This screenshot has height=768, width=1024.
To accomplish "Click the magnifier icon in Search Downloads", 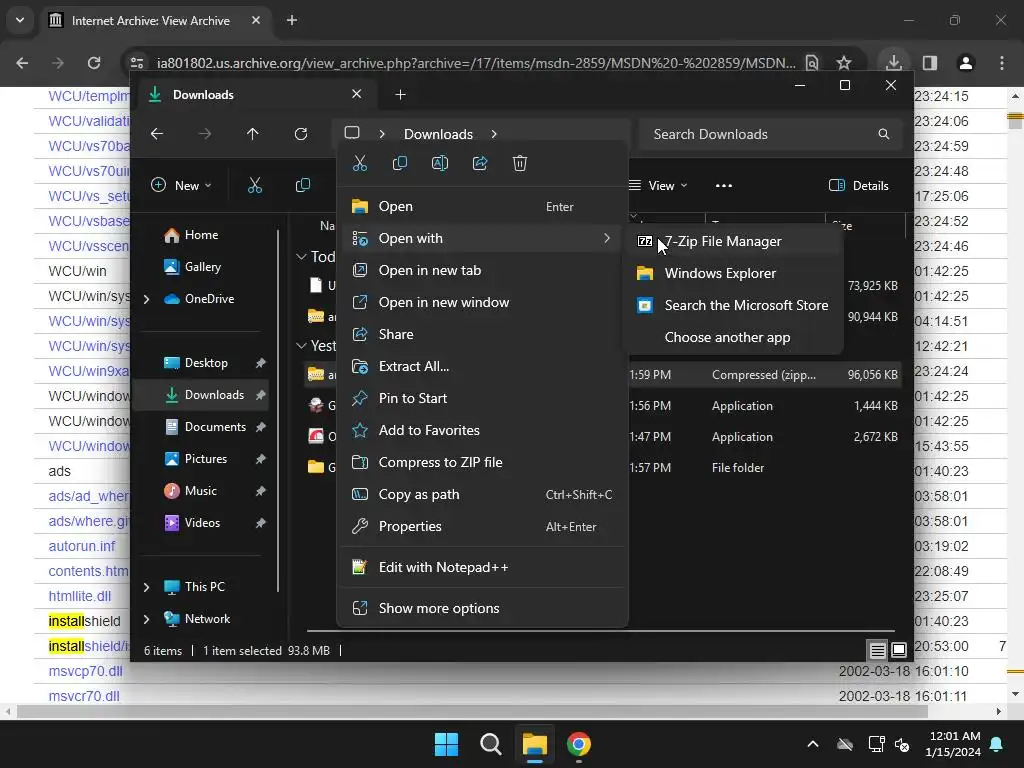I will (x=884, y=134).
